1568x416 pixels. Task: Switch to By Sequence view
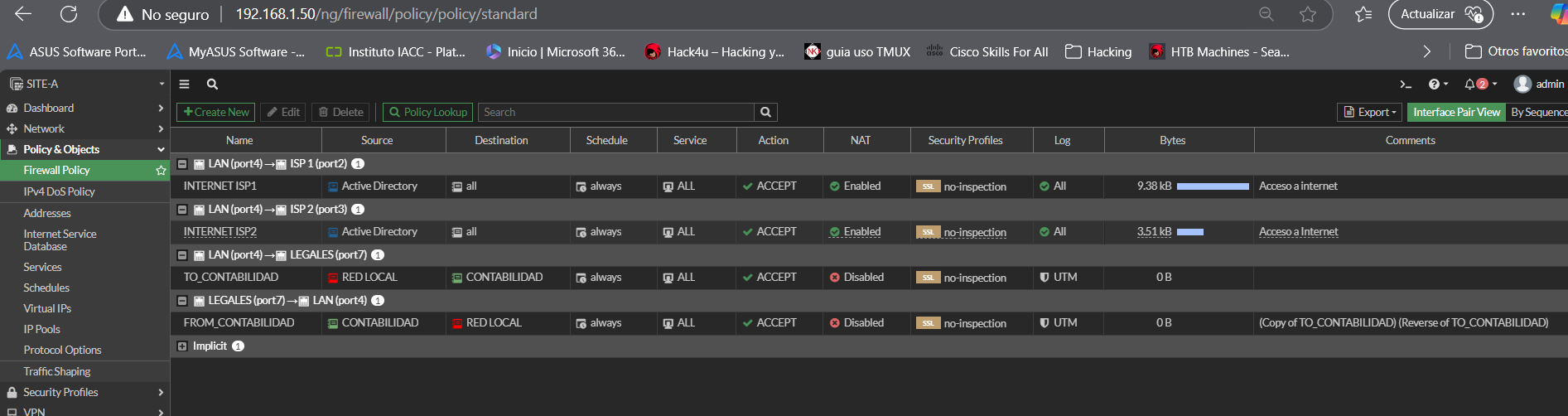point(1538,112)
